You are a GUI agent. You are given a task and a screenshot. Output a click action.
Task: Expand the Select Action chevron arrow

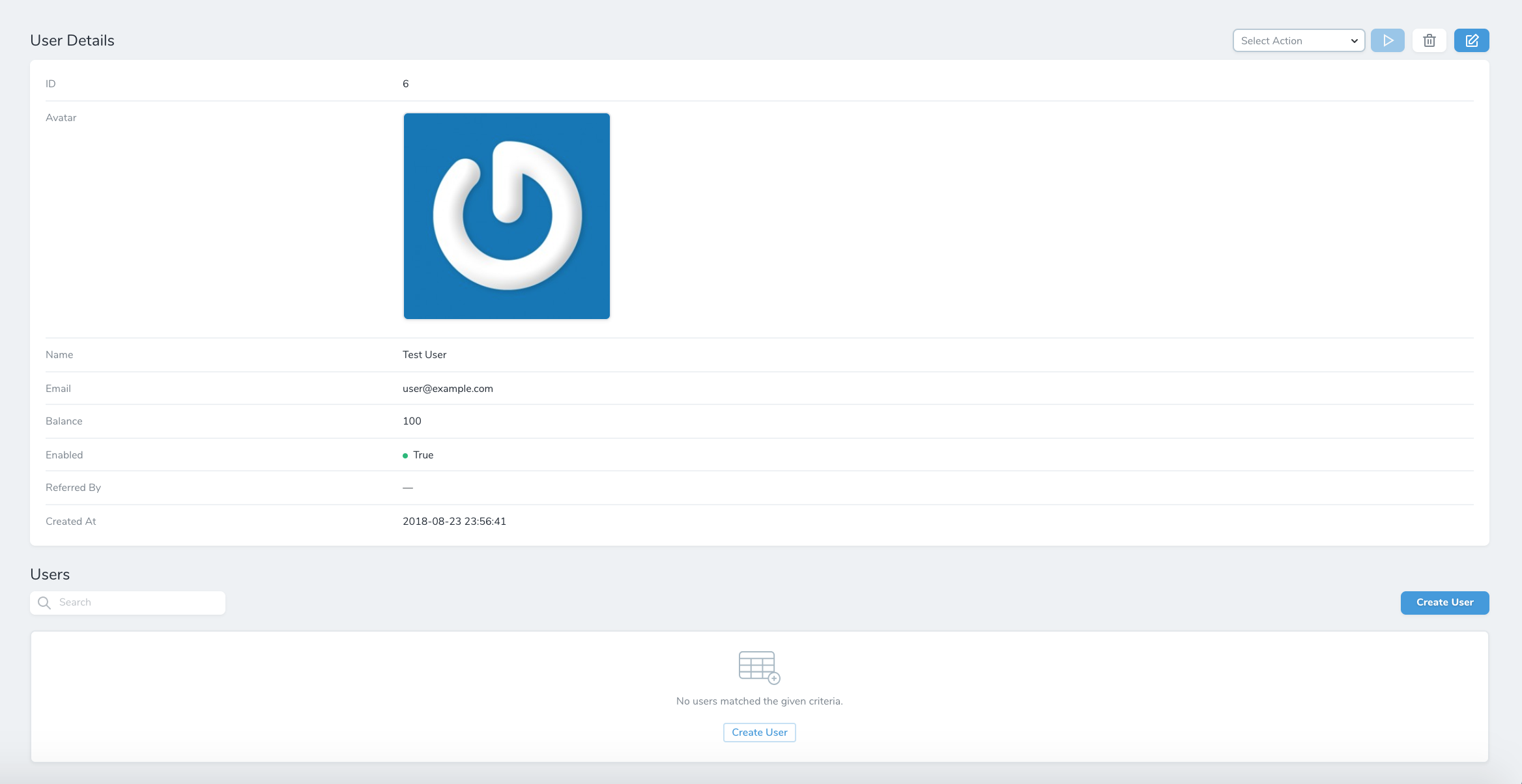1354,40
